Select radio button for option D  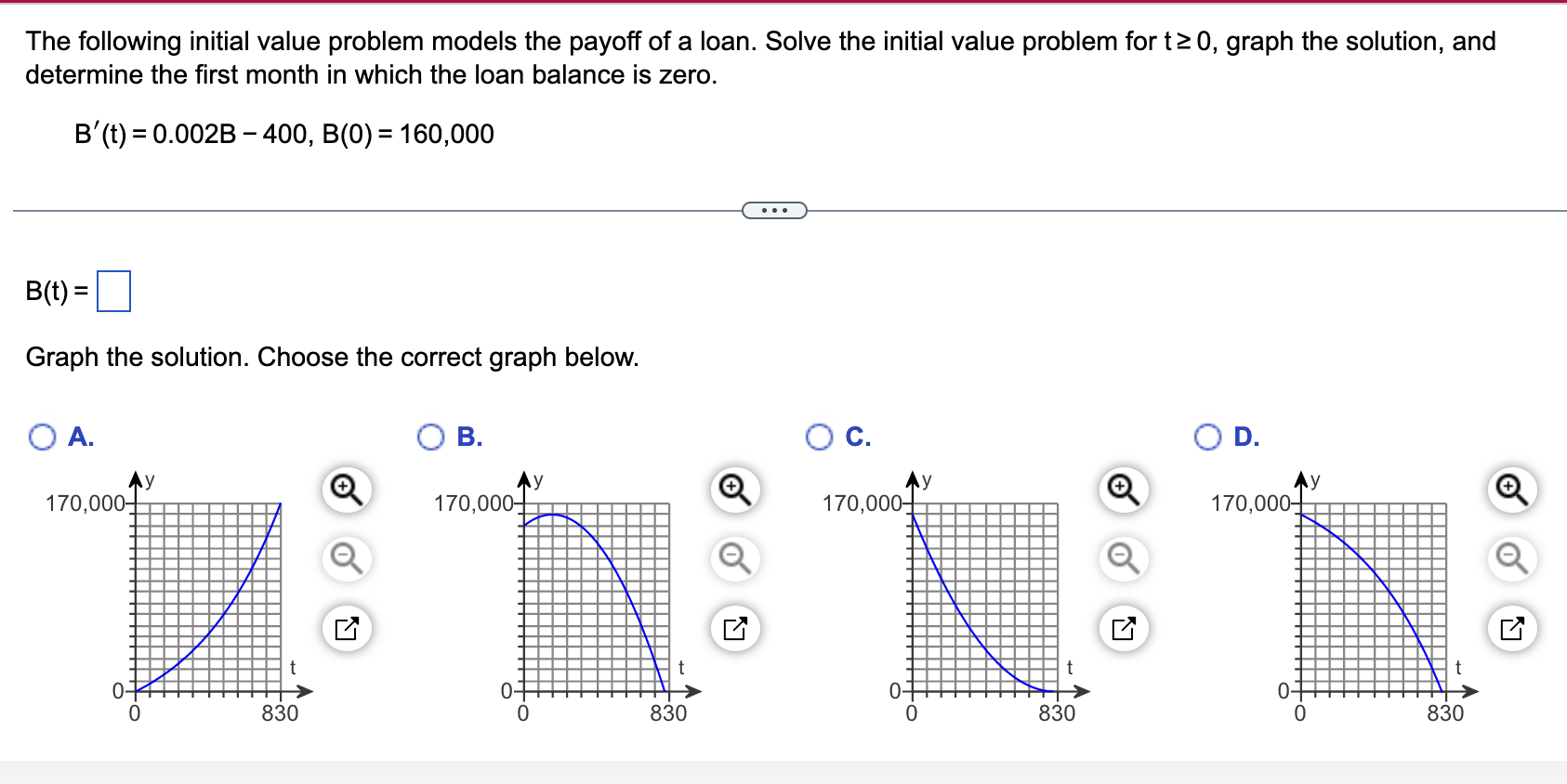1208,436
